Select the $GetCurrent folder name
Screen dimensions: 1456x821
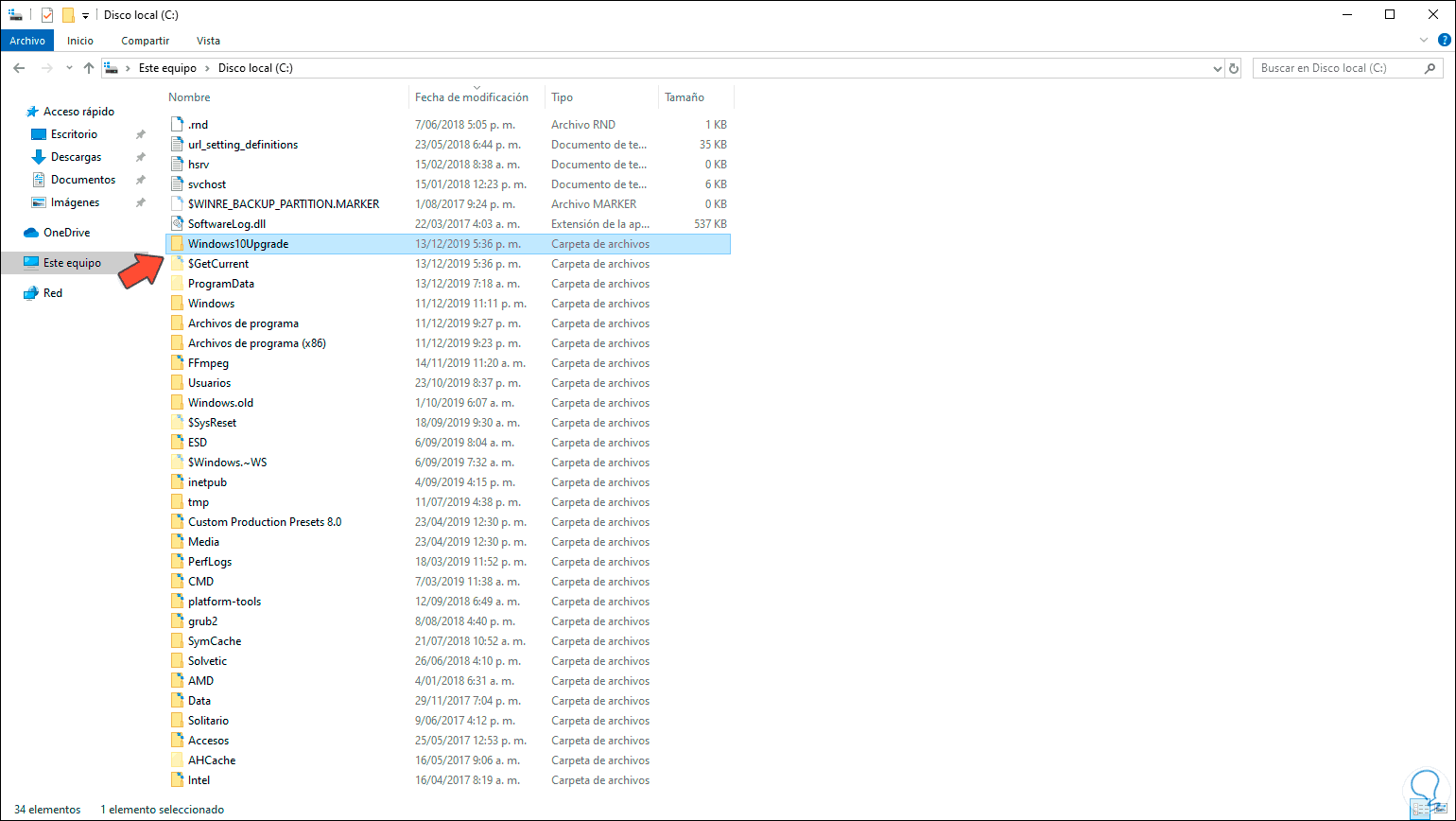click(x=218, y=264)
